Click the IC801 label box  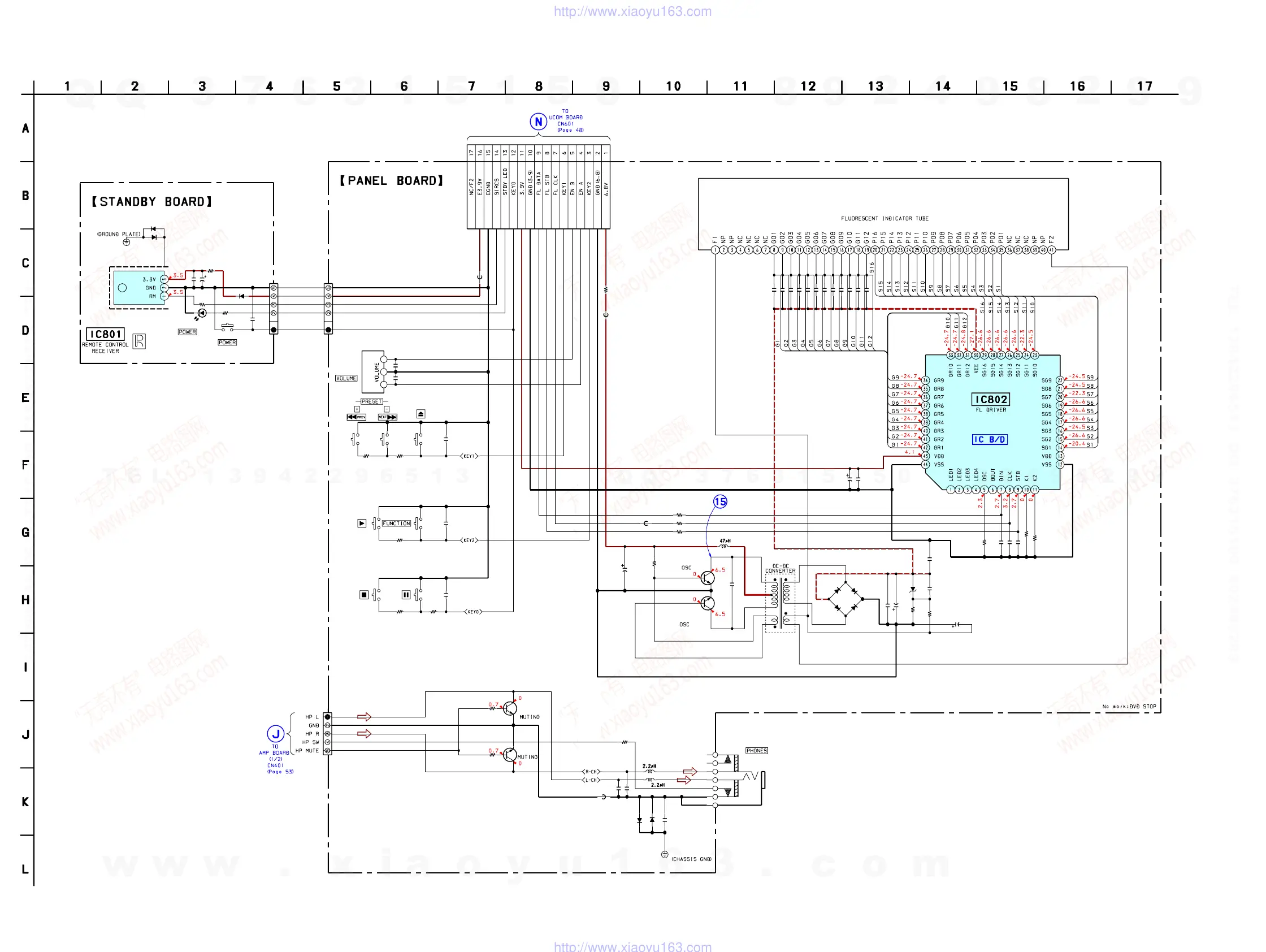105,334
